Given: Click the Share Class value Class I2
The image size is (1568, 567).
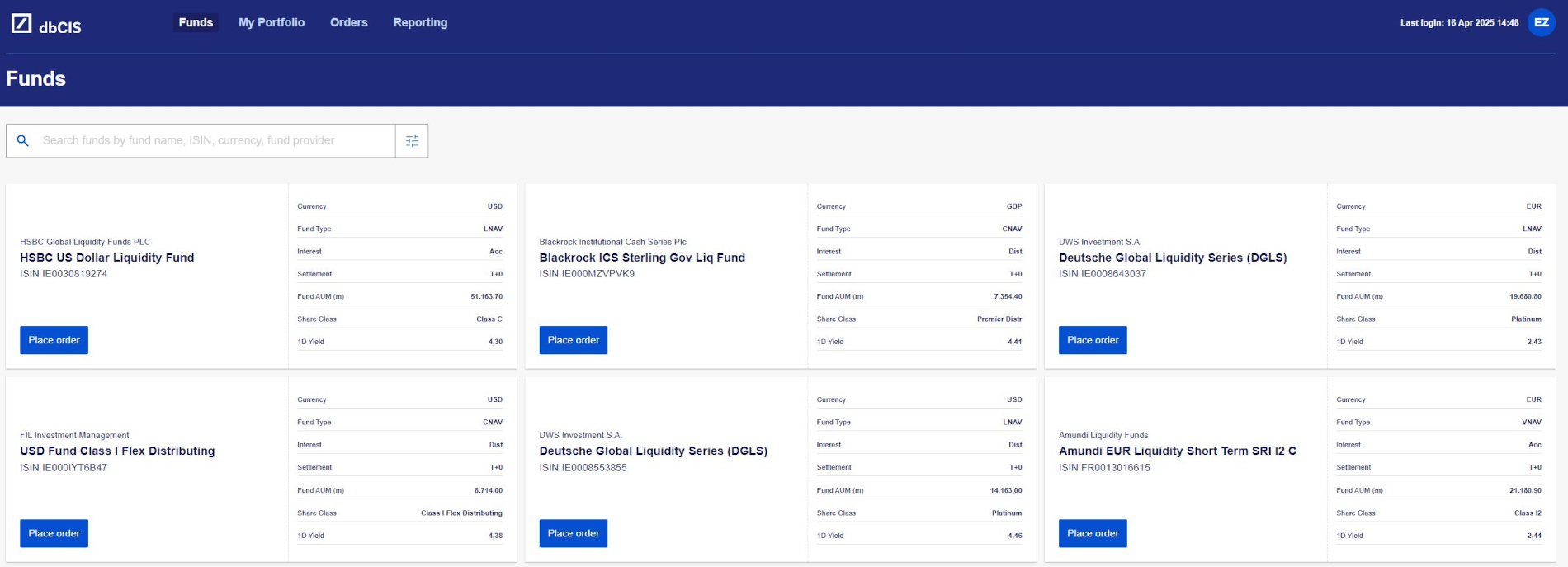Looking at the screenshot, I should 1528,513.
